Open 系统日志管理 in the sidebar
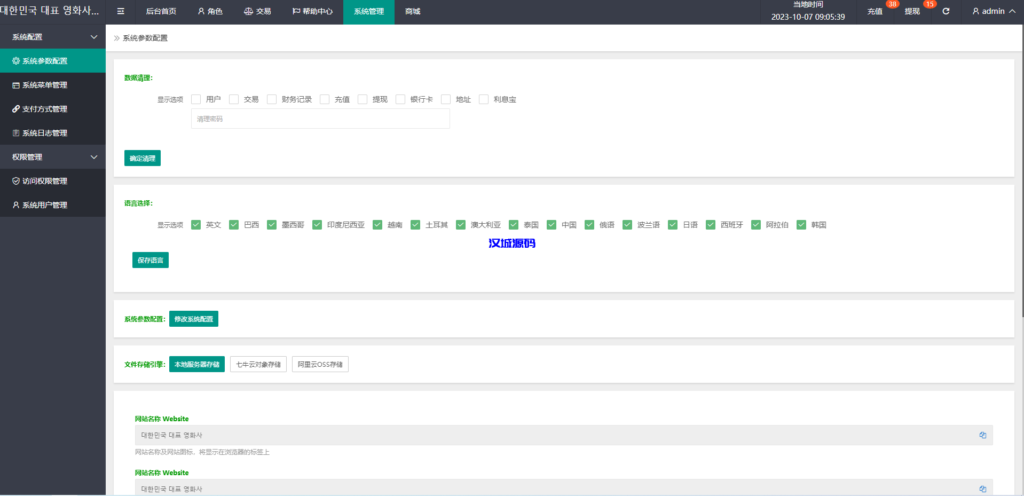Viewport: 1024px width, 496px height. [45, 133]
